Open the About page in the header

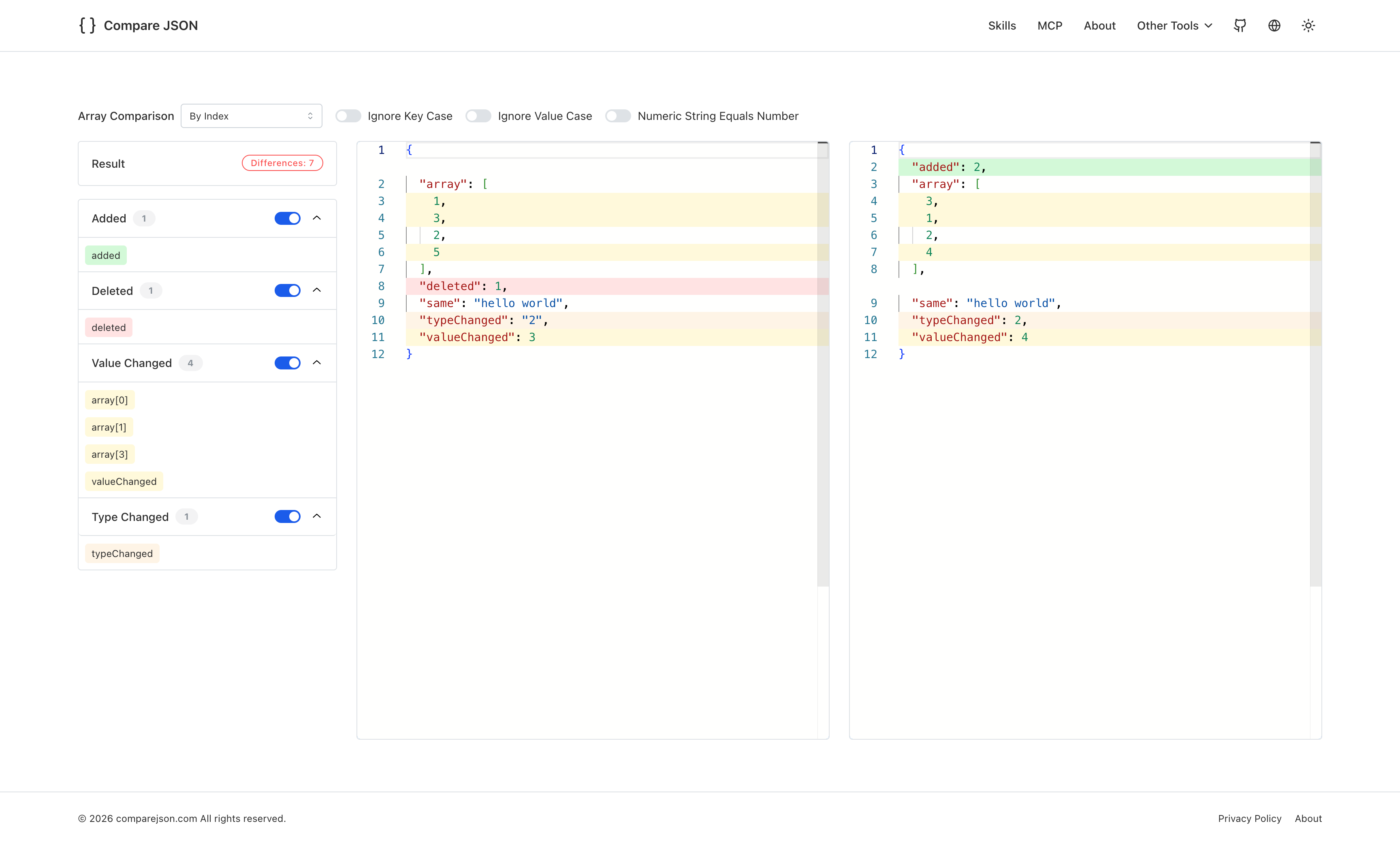pyautogui.click(x=1099, y=26)
